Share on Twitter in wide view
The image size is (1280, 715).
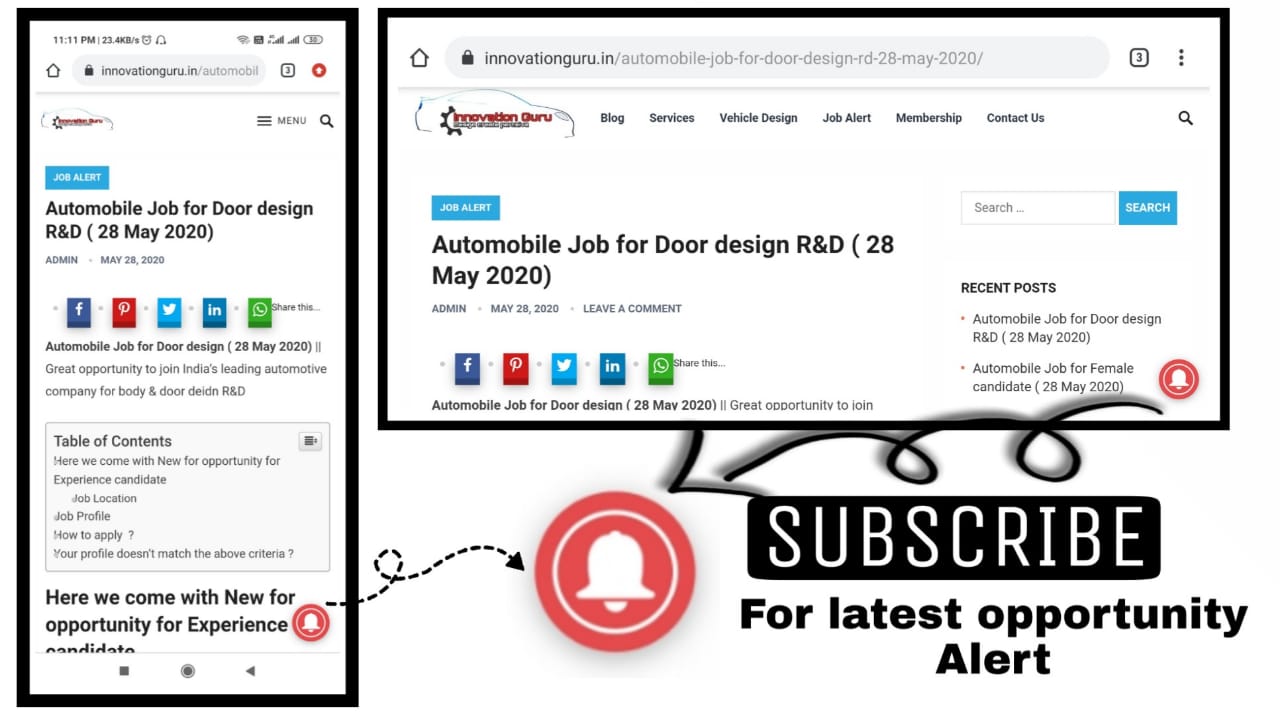pyautogui.click(x=564, y=367)
